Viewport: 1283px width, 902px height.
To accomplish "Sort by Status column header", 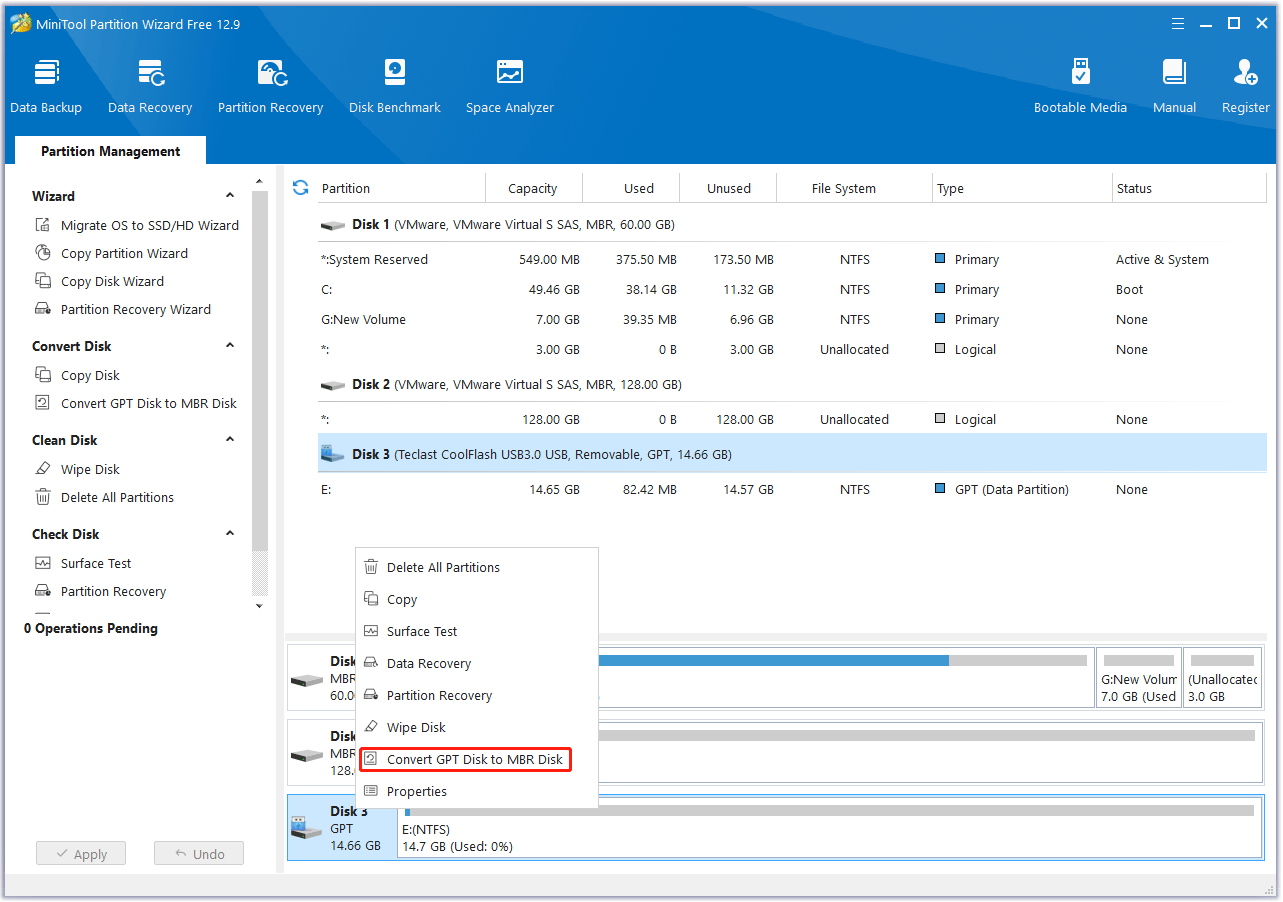I will [x=1189, y=188].
